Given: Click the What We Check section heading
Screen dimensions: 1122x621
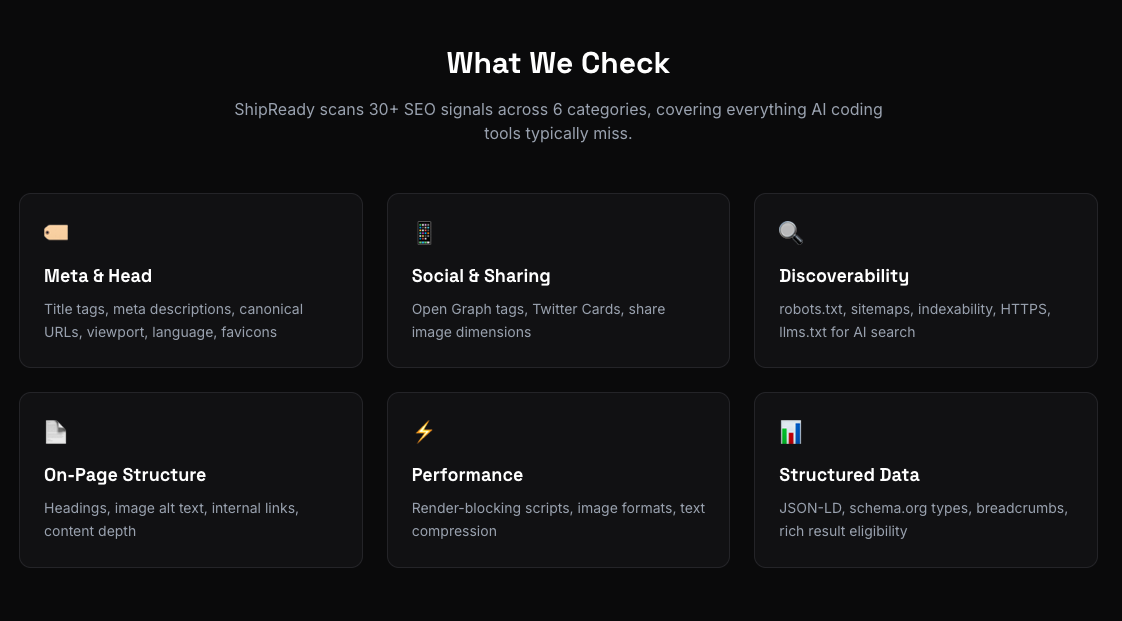Looking at the screenshot, I should (x=558, y=63).
